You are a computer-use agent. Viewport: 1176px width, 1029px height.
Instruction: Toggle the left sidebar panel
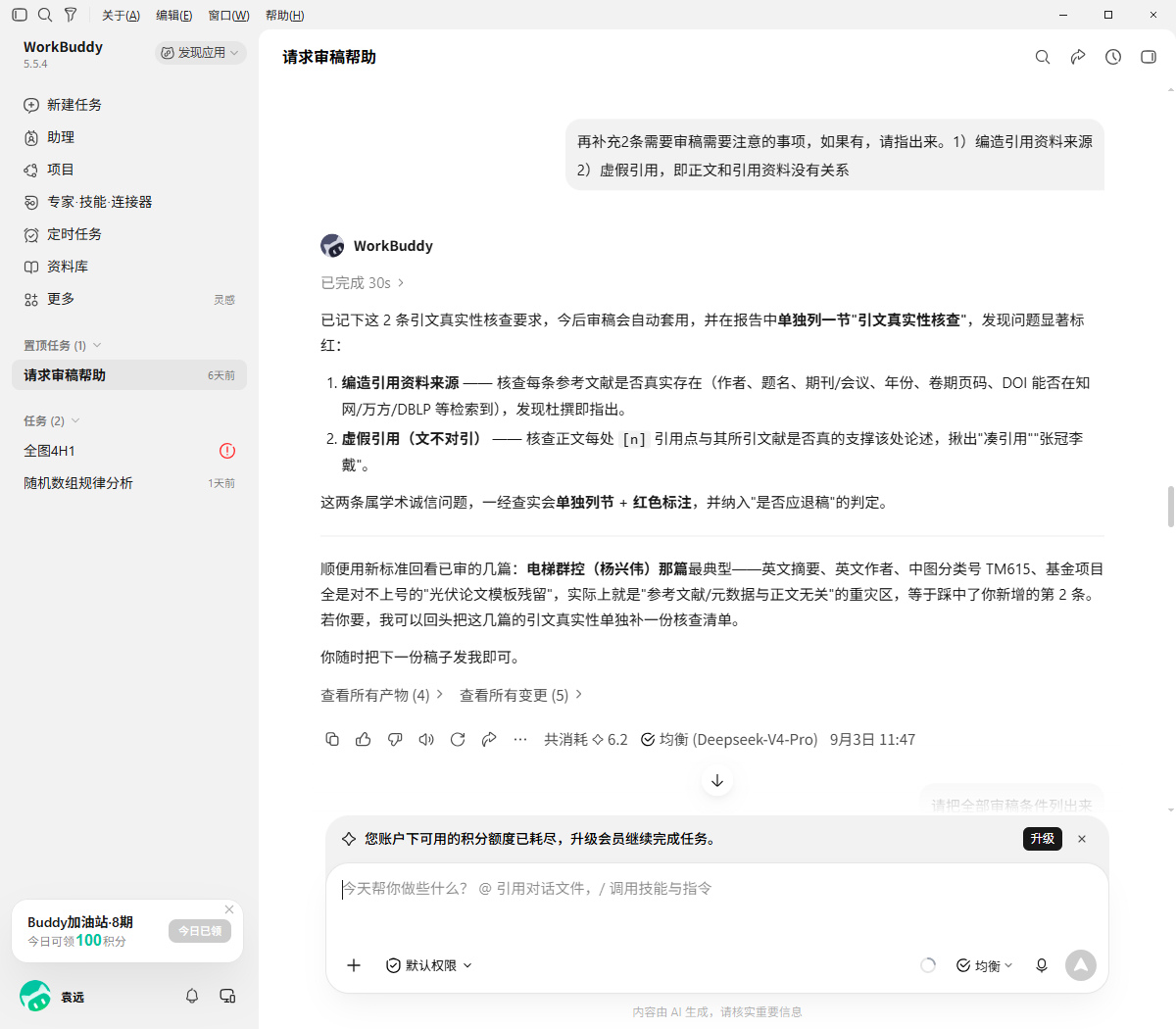point(20,15)
